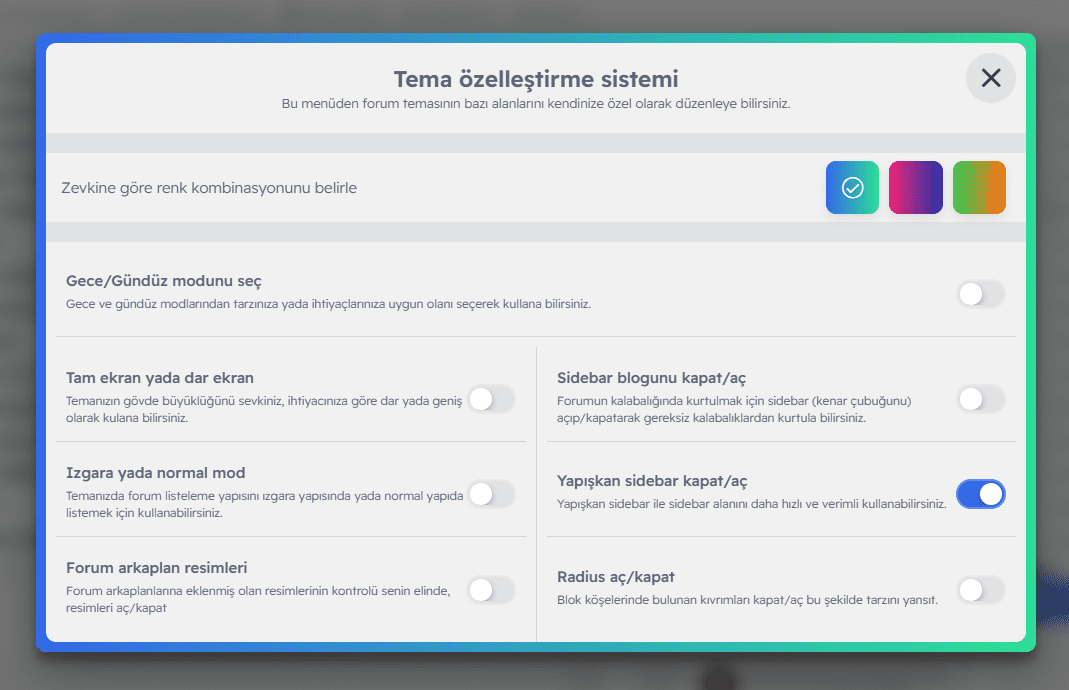Select the blue-green gradient color swatch

(x=852, y=188)
